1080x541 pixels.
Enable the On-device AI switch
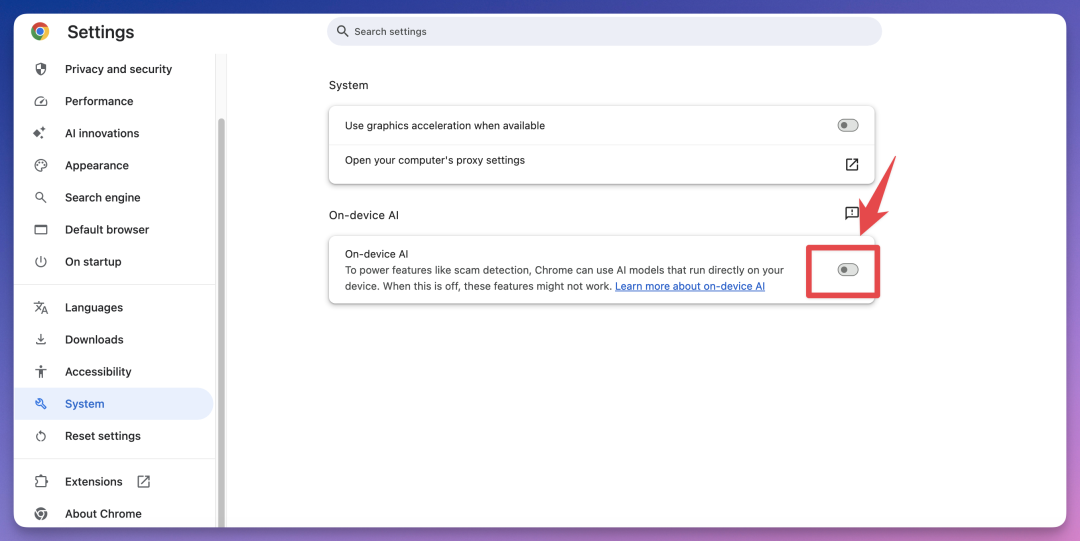(848, 269)
